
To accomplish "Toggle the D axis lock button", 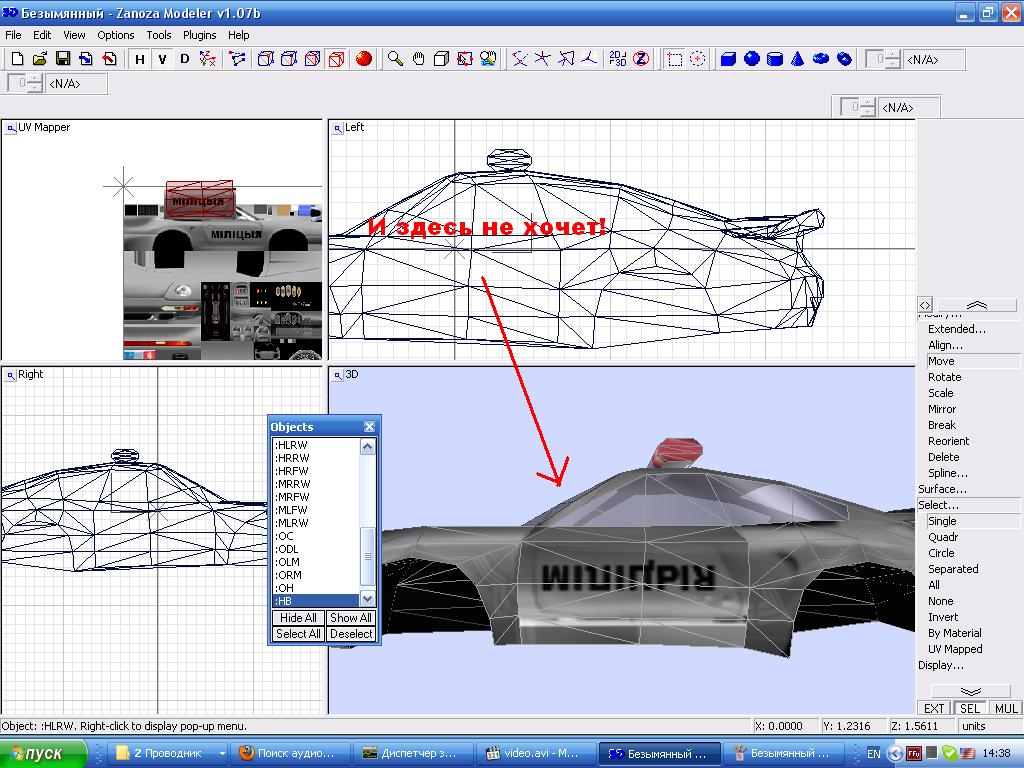I will 185,59.
